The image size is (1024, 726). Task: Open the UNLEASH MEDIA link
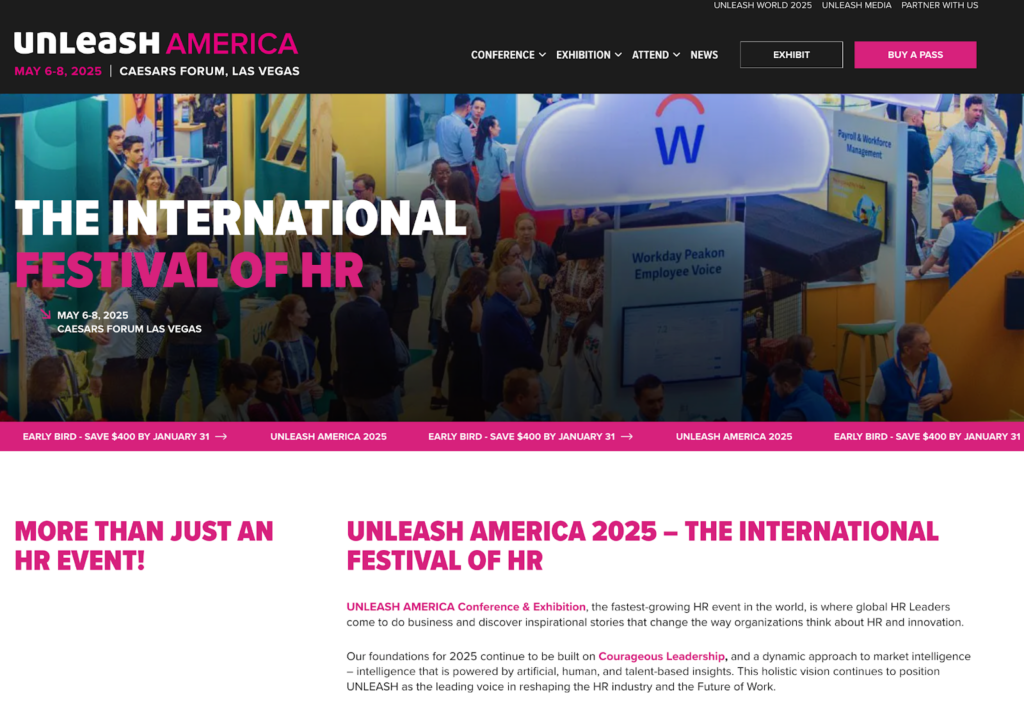(x=856, y=5)
